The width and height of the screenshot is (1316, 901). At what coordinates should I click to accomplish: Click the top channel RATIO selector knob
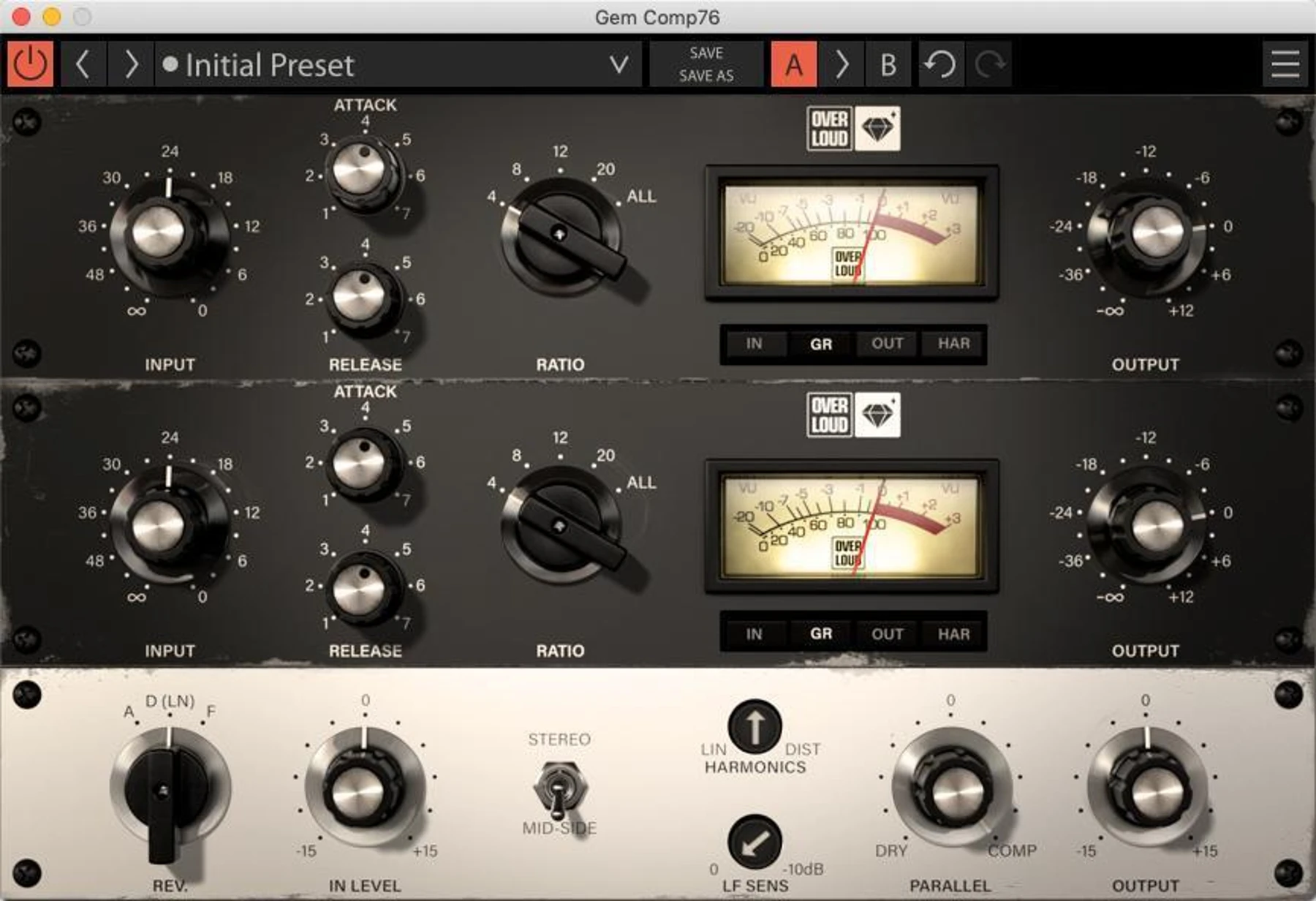[561, 237]
